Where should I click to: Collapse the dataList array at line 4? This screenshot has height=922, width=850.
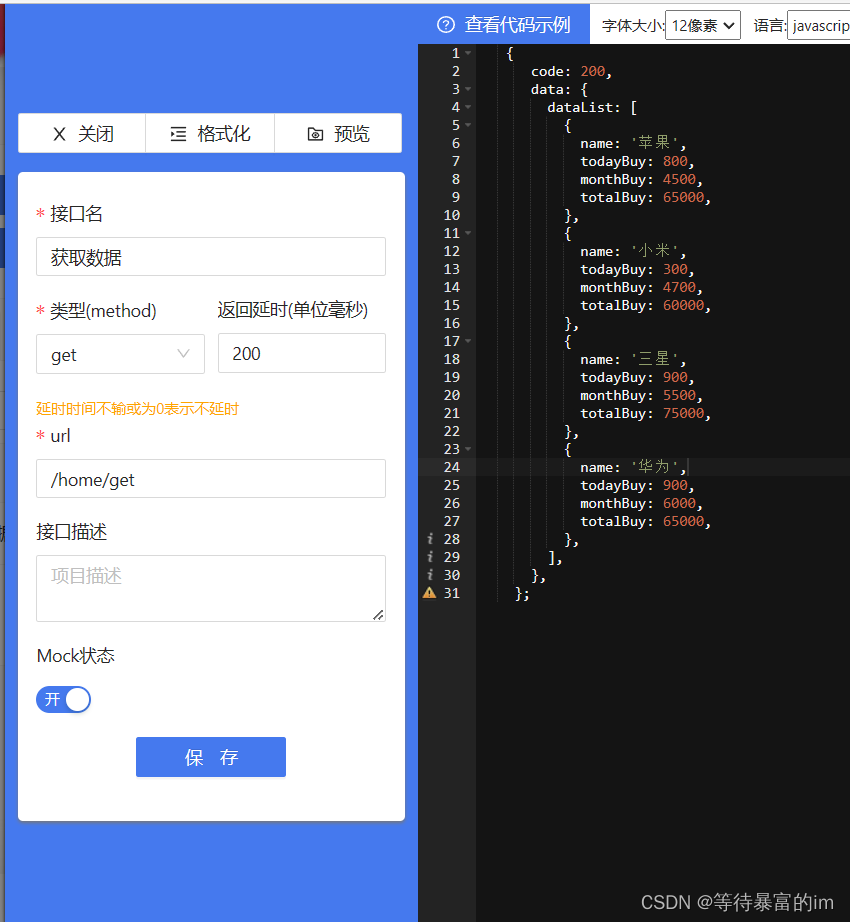pos(470,107)
